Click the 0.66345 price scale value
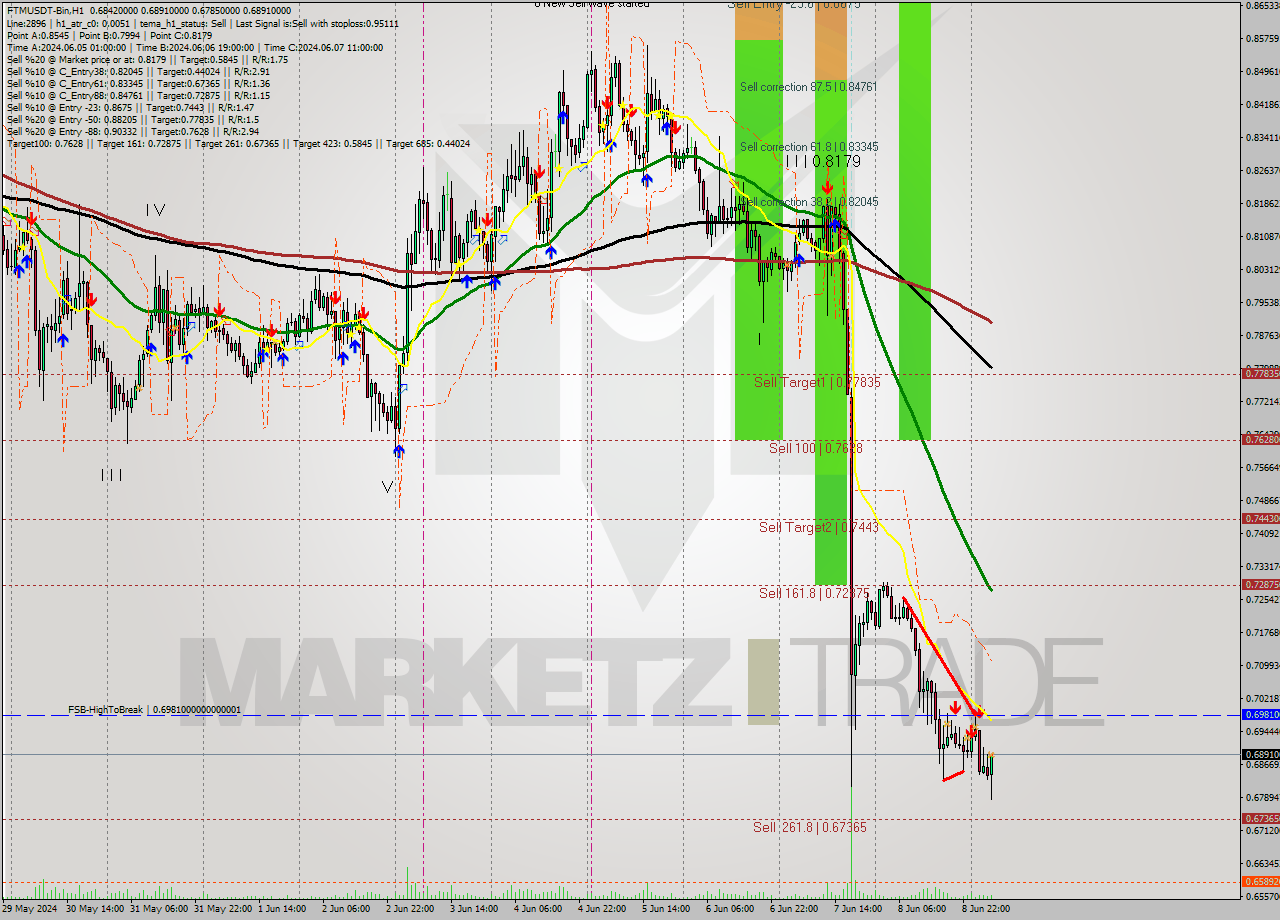The image size is (1280, 920). click(x=1262, y=863)
